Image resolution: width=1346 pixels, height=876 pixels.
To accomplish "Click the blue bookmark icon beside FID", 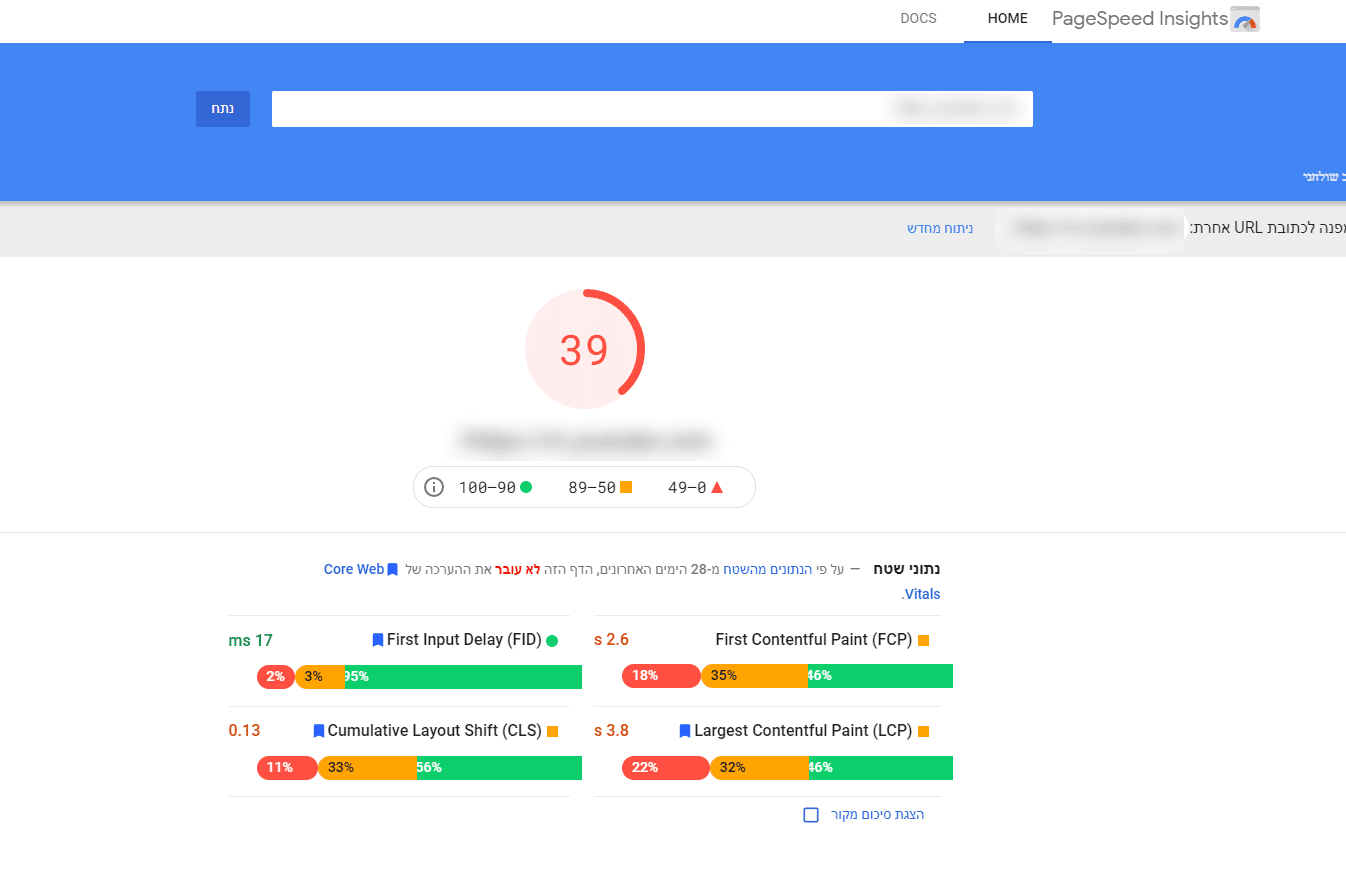I will click(x=378, y=640).
